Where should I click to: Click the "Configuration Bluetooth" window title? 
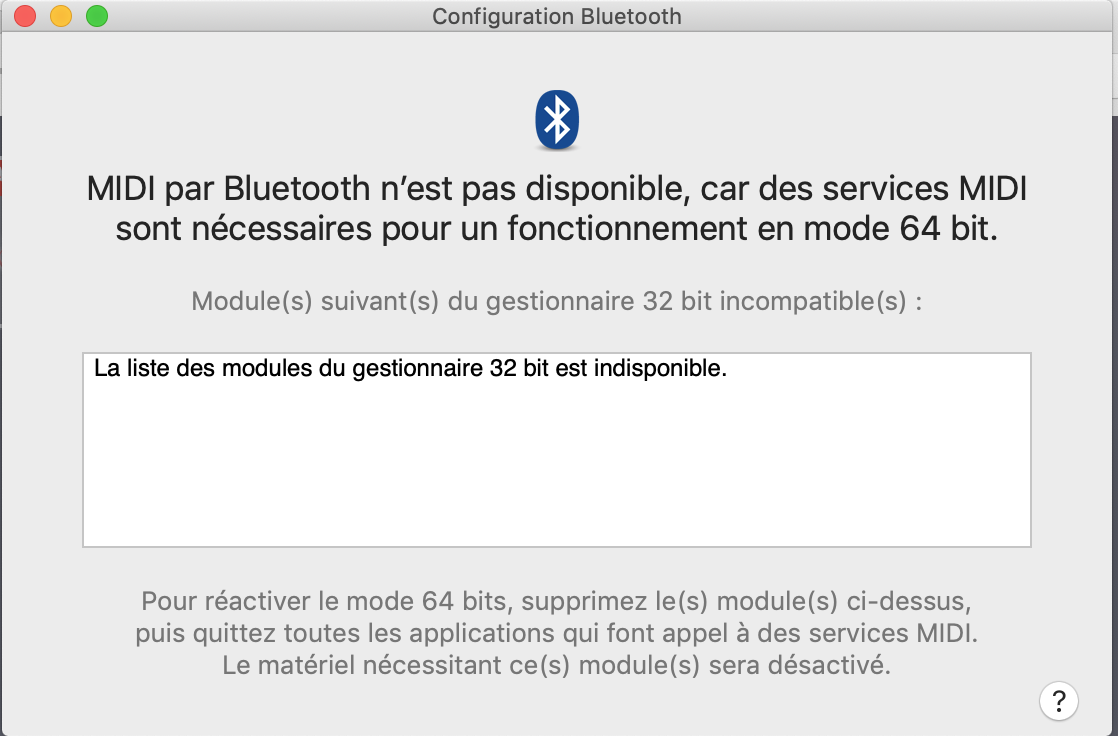click(557, 16)
